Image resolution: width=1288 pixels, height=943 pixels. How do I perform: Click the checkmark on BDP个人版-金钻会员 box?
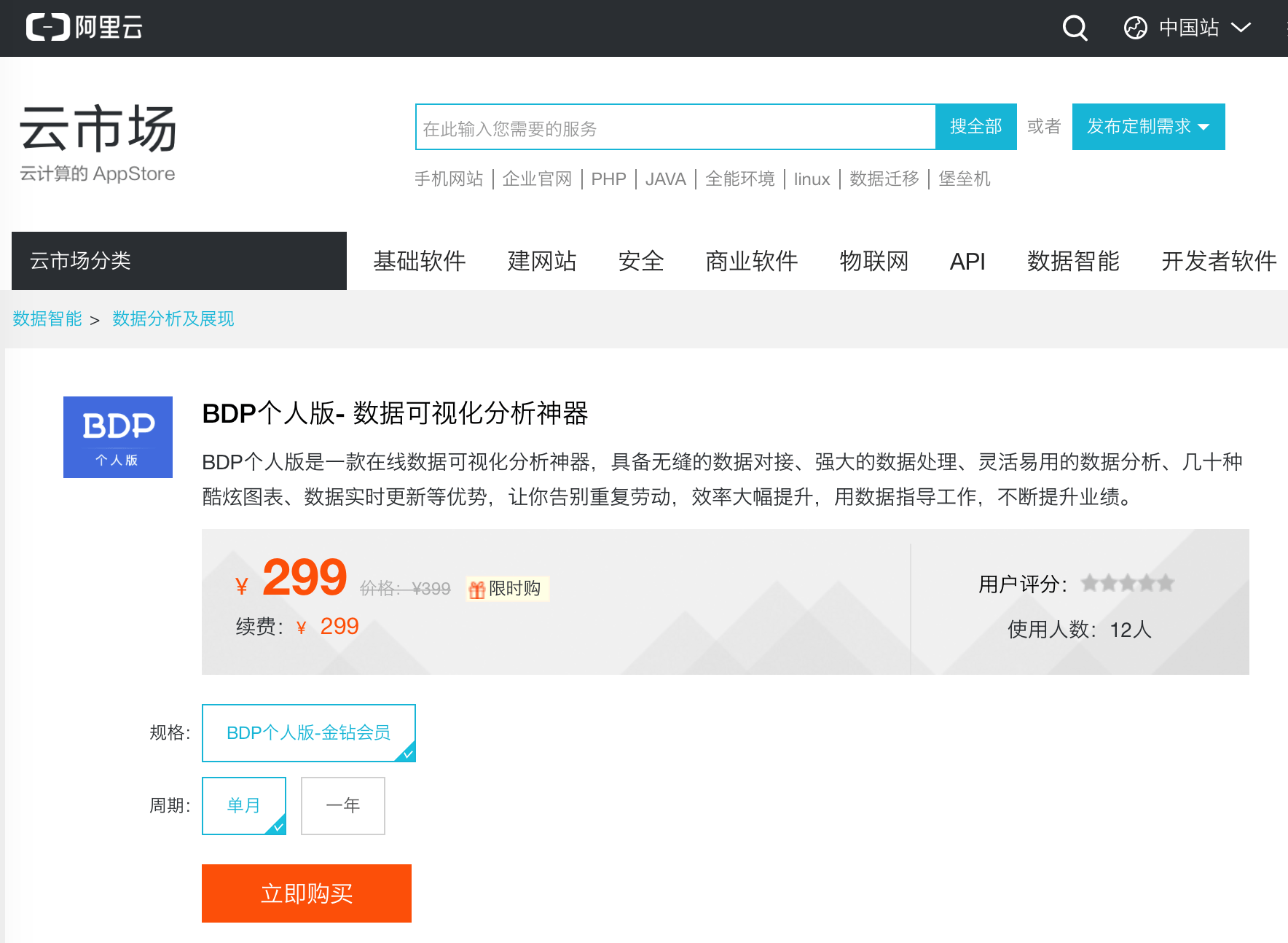(407, 754)
